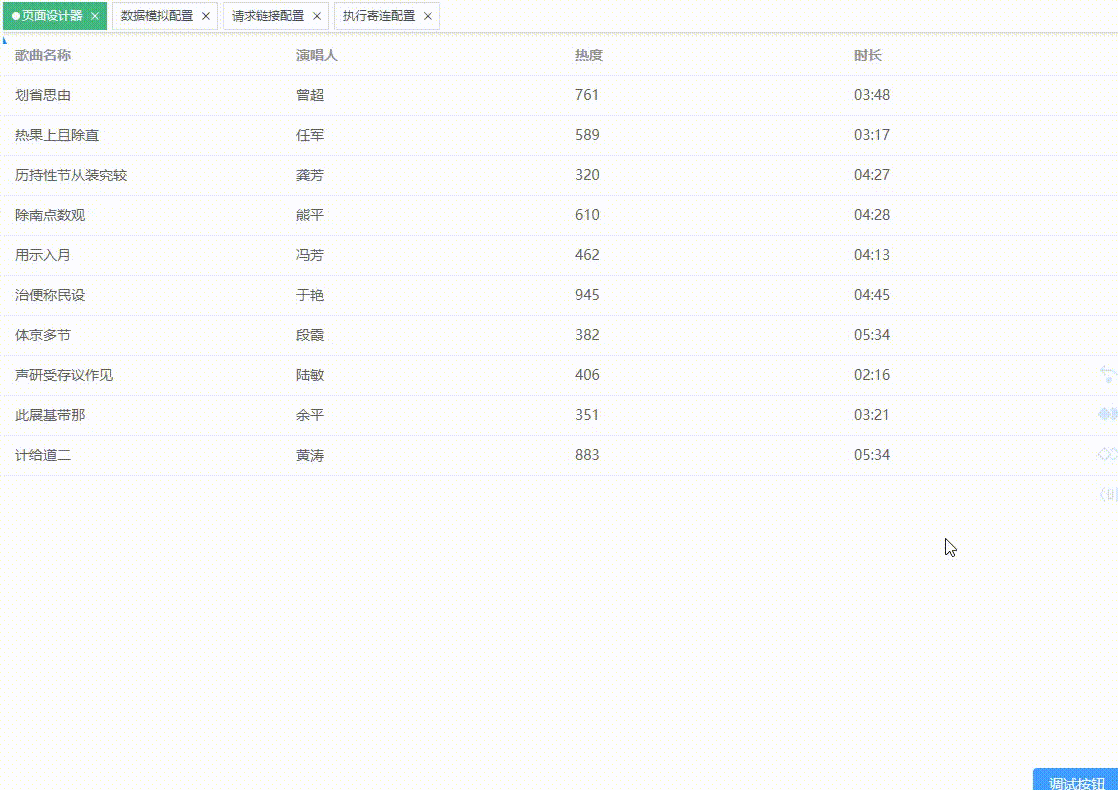
Task: Click singer 于艳
Action: pyautogui.click(x=310, y=295)
